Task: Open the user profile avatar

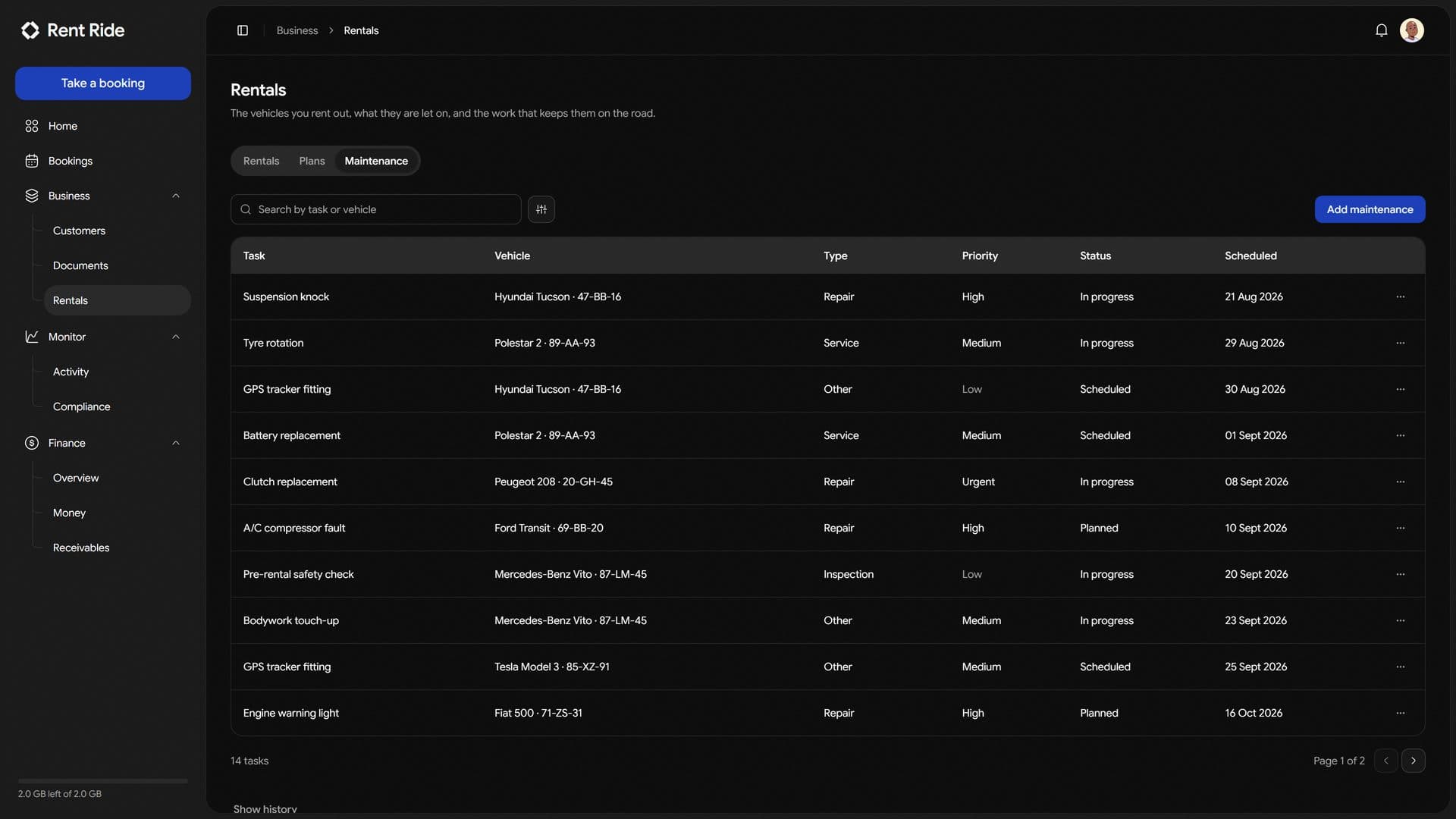Action: (1411, 30)
